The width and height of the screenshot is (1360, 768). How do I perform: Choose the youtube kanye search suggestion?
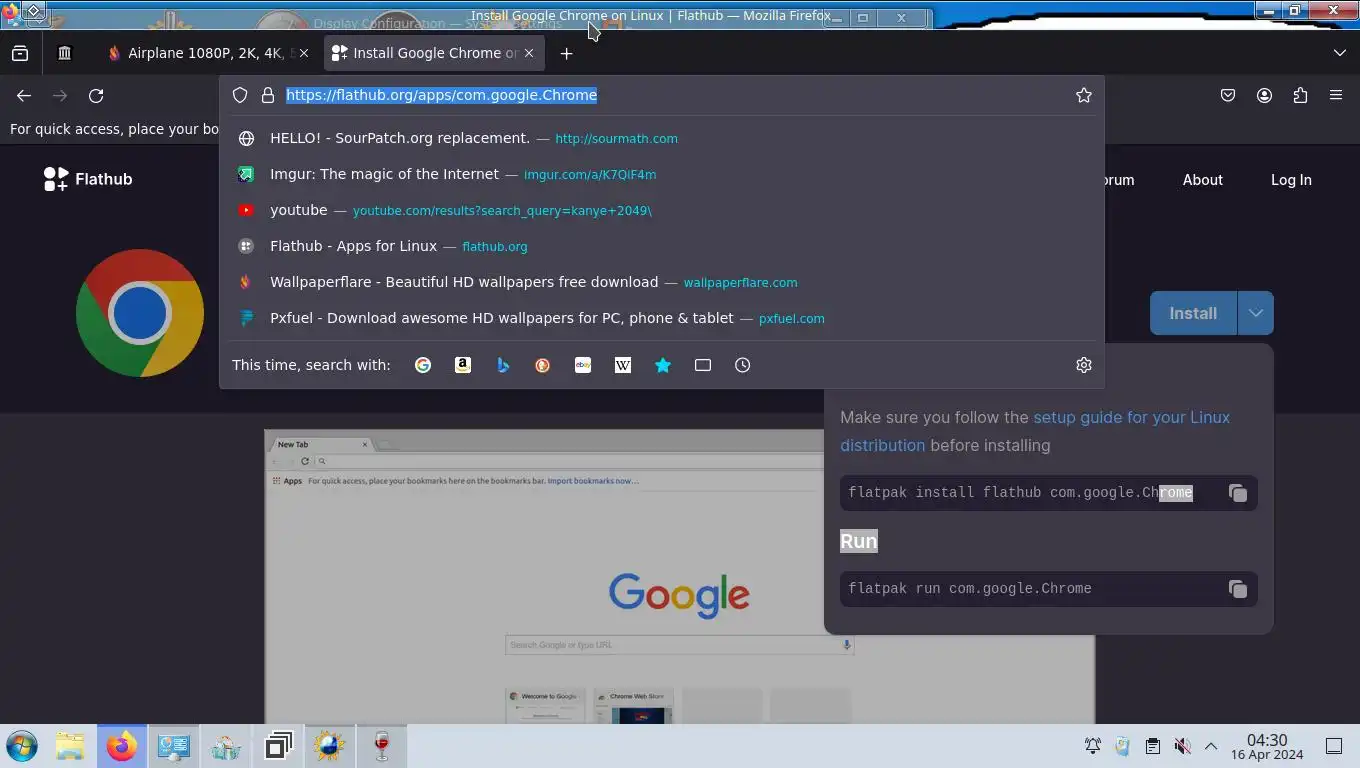pos(662,210)
